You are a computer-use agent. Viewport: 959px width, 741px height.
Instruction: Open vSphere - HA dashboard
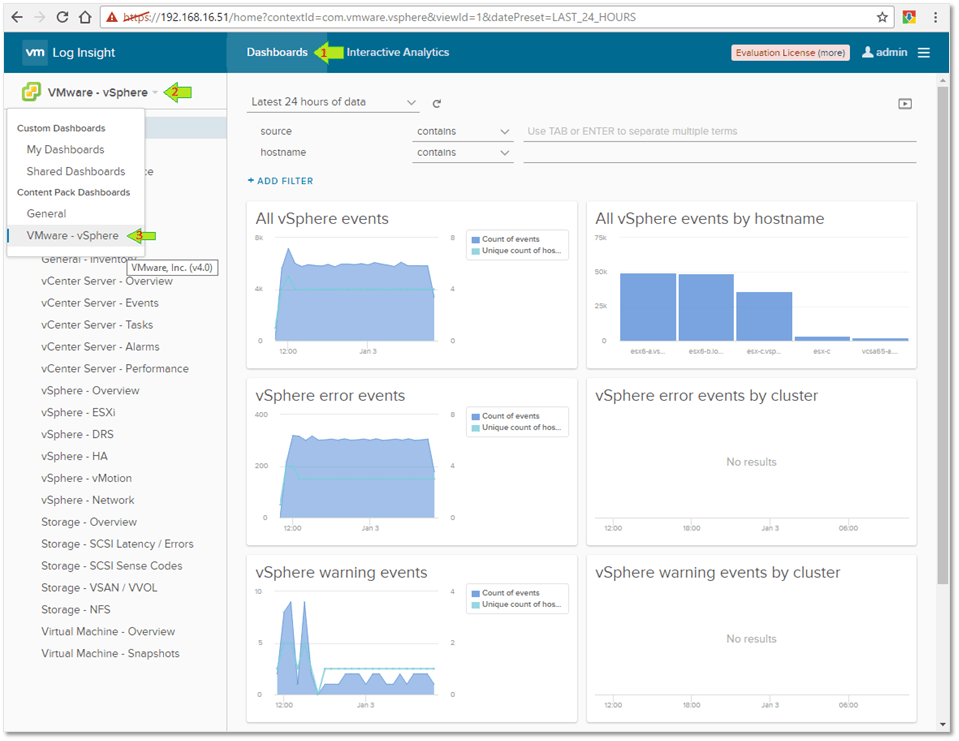click(75, 457)
